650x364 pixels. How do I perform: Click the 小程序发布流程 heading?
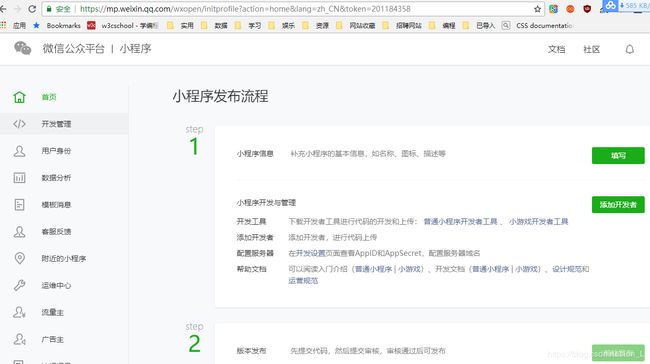click(x=220, y=97)
